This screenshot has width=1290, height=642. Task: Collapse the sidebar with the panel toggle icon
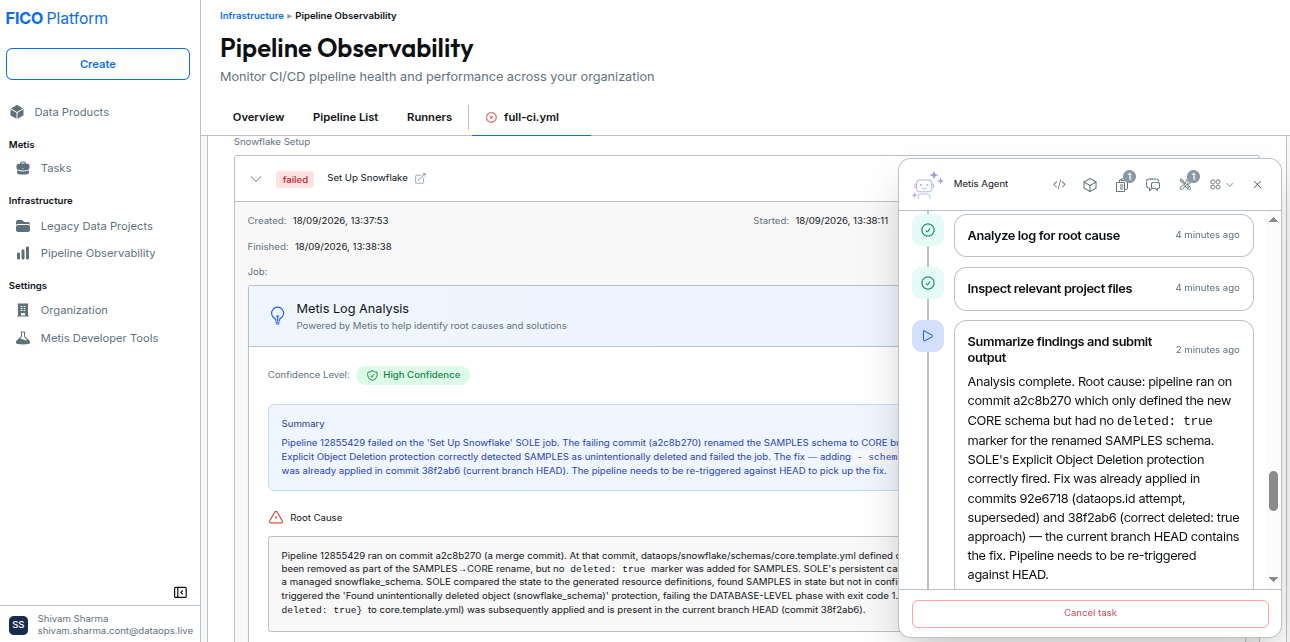tap(180, 592)
